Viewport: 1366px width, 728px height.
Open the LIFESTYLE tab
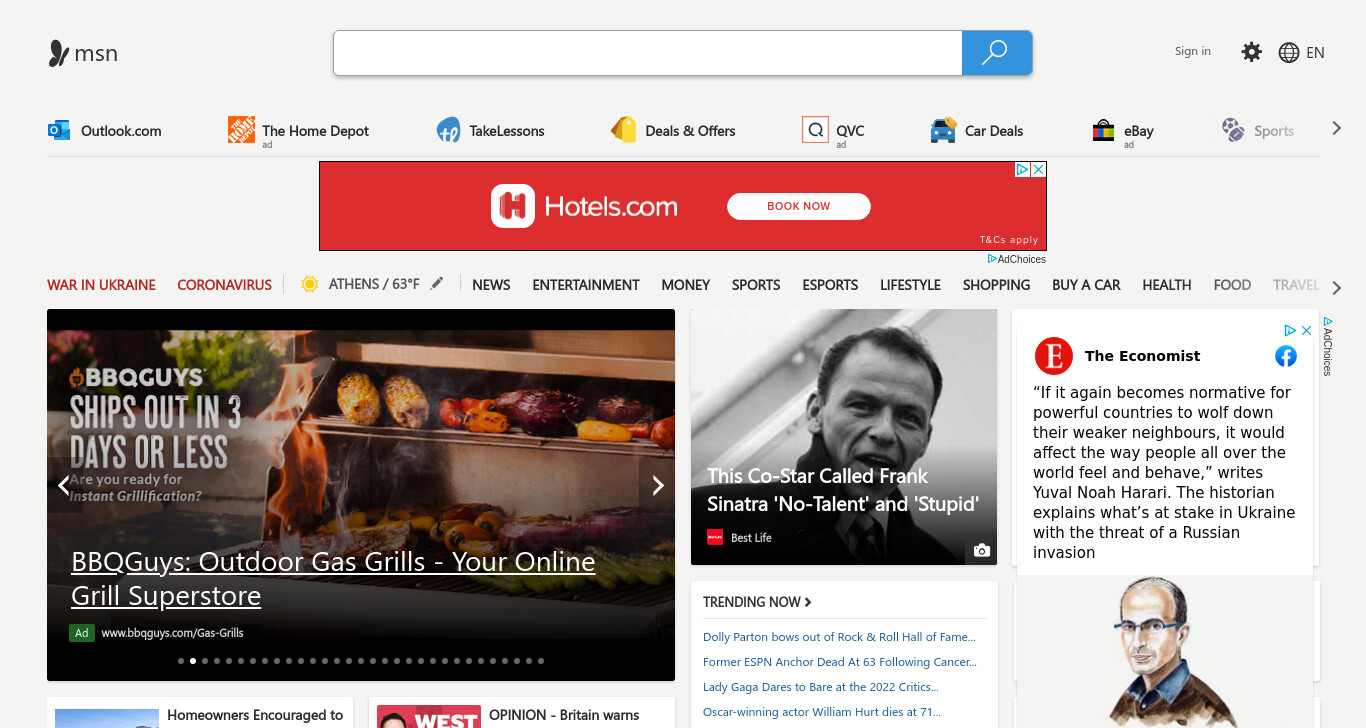910,285
